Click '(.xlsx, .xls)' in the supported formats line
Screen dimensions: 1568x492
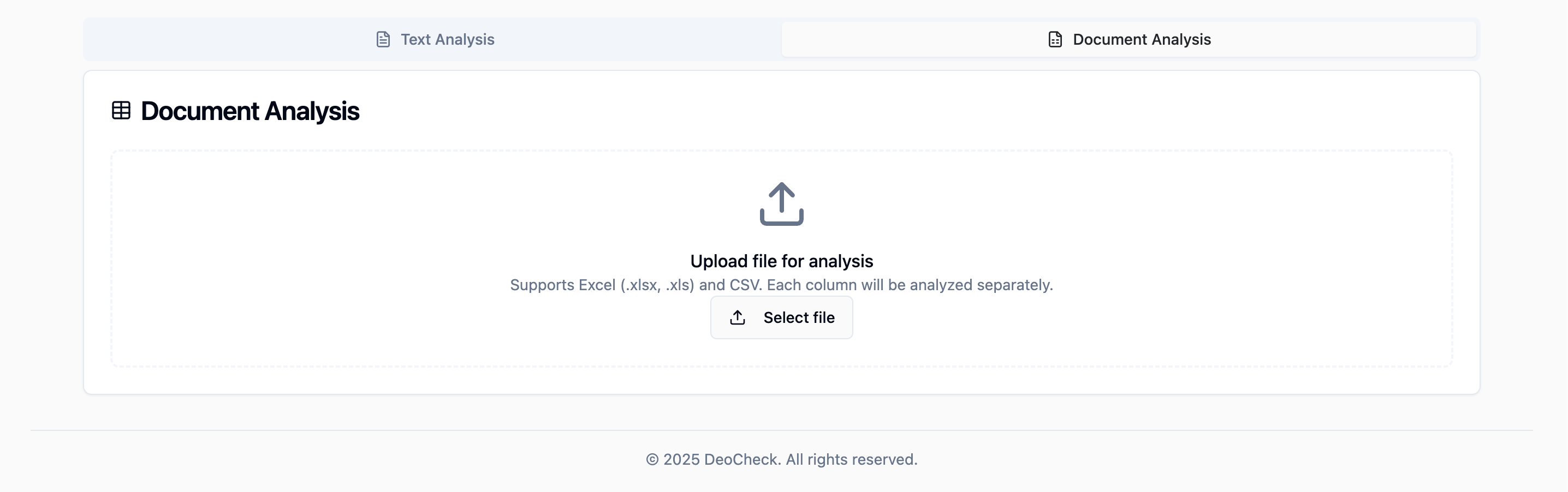click(x=657, y=285)
